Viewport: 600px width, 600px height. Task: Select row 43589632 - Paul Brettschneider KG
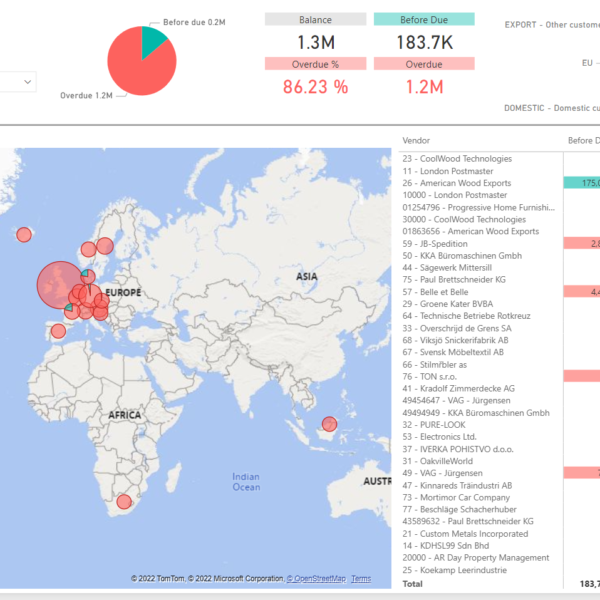(x=468, y=522)
